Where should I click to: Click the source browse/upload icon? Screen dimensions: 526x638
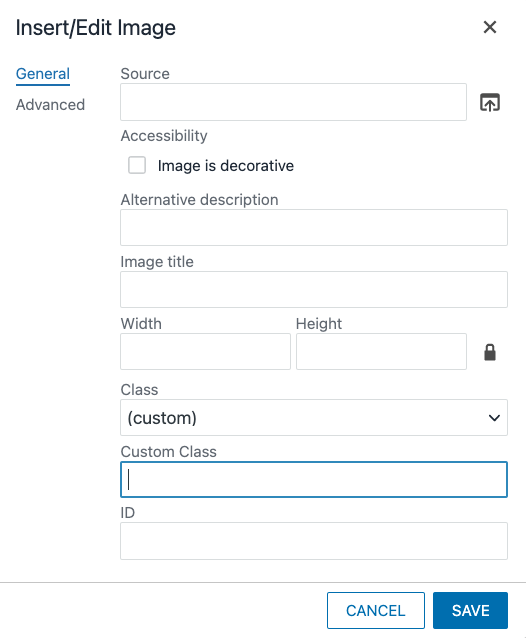pos(490,102)
